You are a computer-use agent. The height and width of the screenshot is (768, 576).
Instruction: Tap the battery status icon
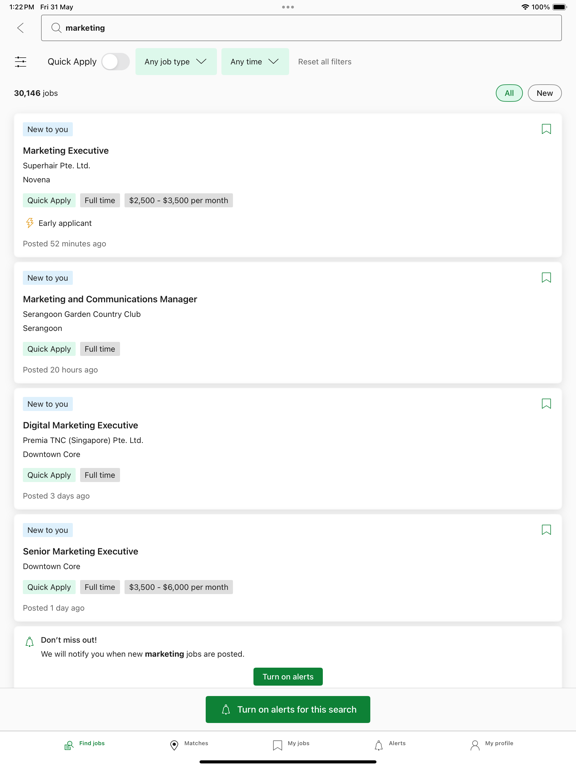559,7
